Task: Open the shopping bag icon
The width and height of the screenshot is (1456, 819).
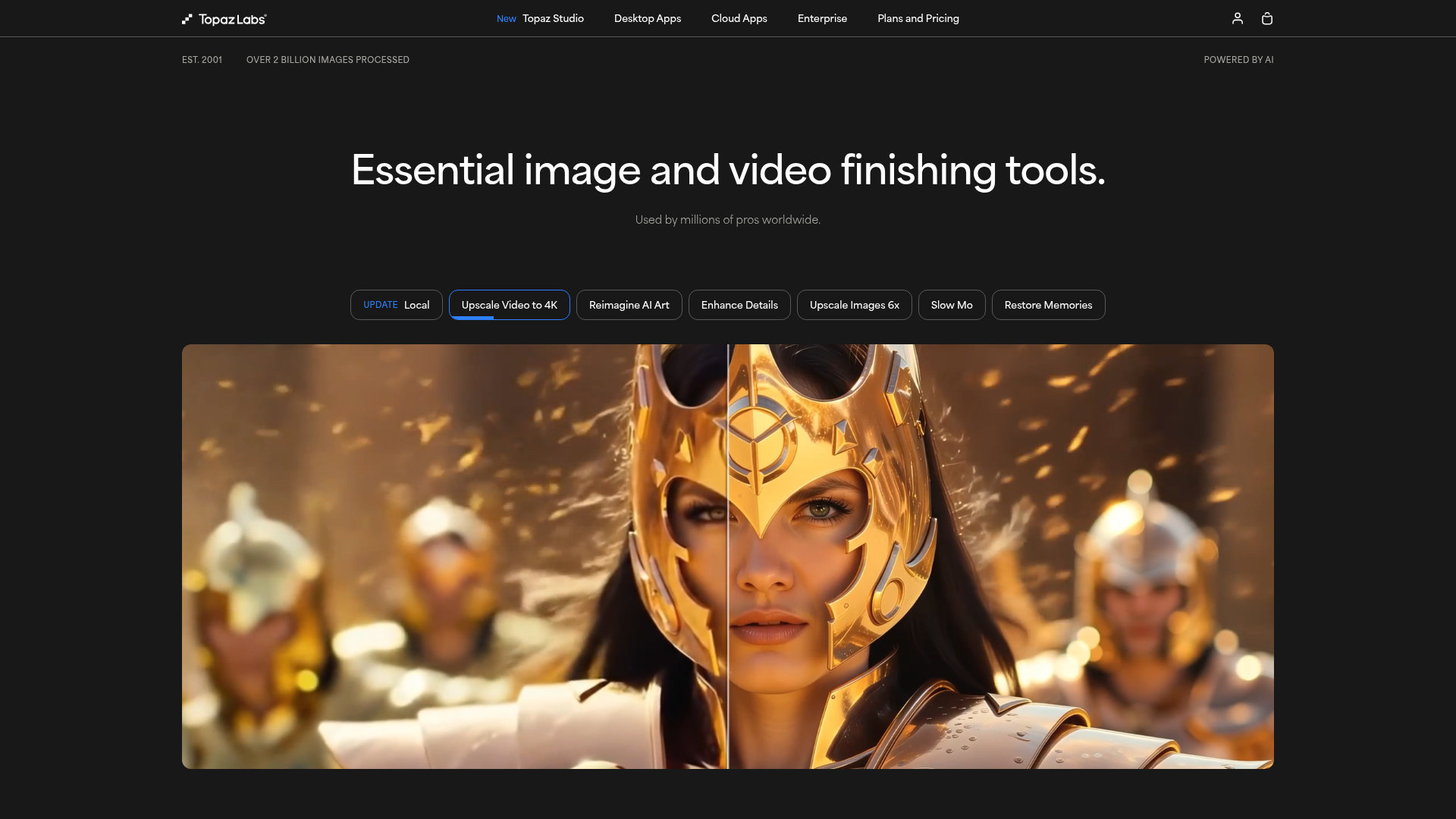Action: click(1266, 18)
